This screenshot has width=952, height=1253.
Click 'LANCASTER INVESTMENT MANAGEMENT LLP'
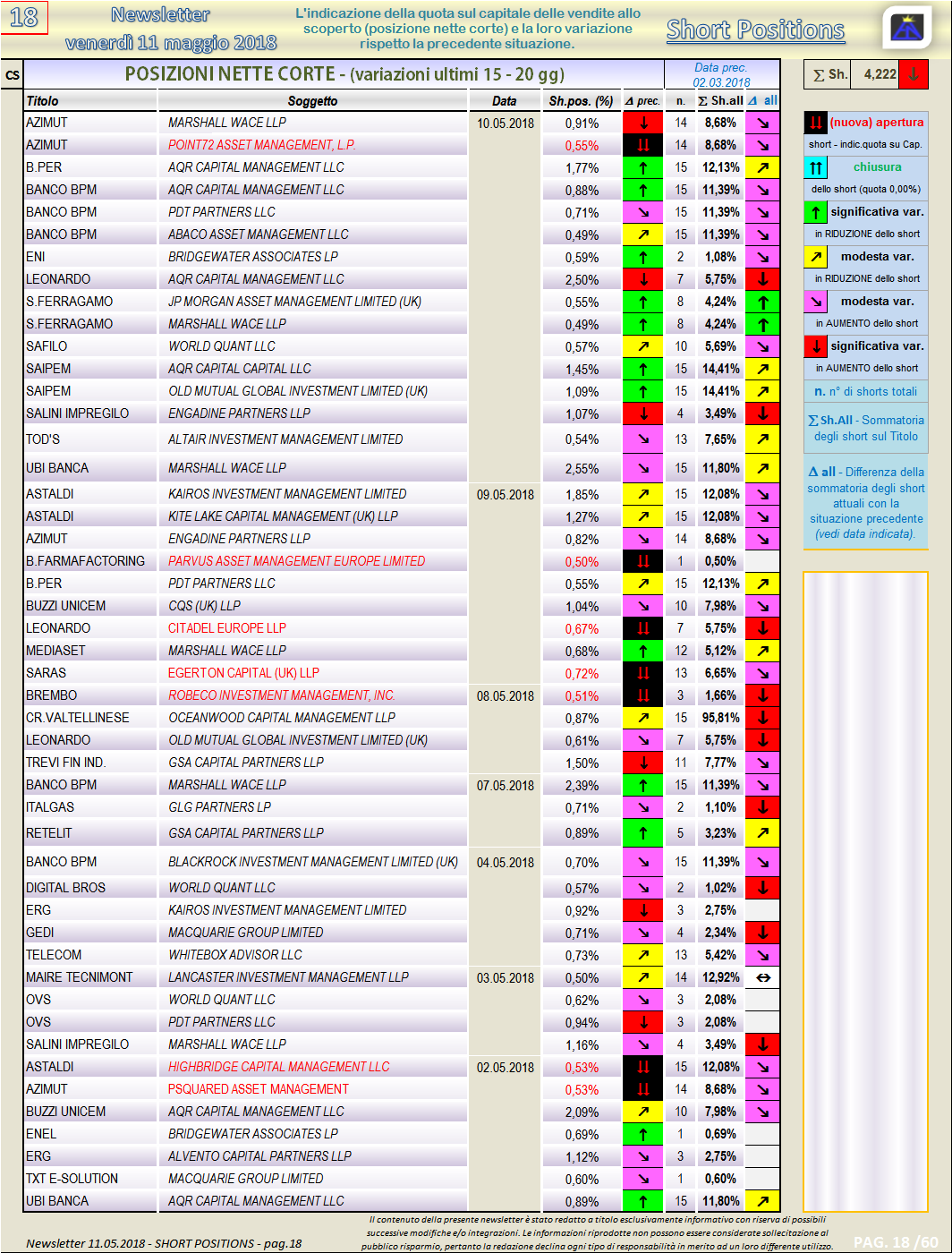coord(288,977)
